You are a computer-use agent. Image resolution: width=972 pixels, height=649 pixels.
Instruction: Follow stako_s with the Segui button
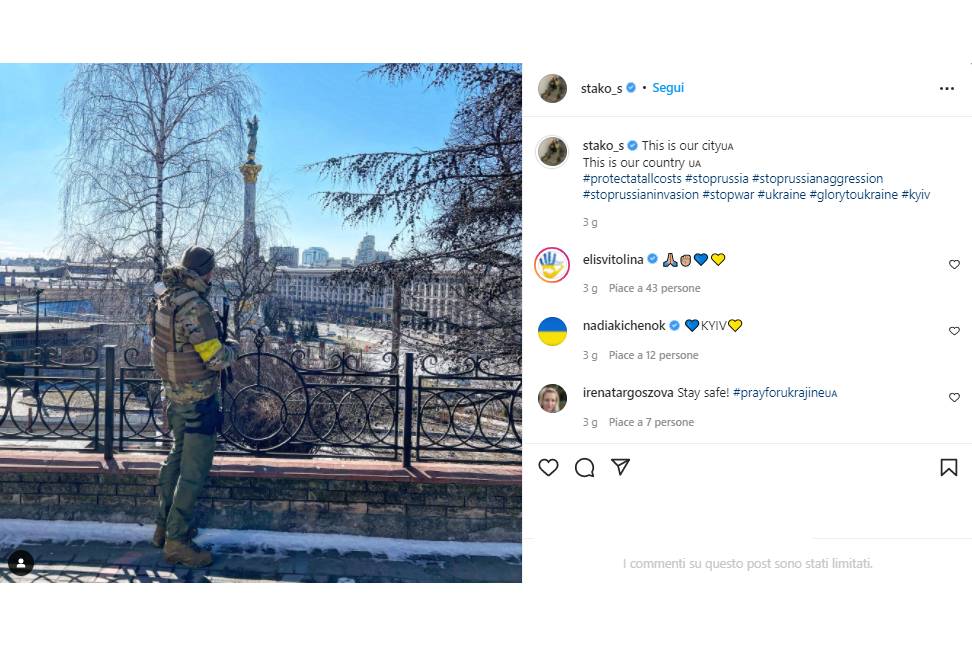(x=668, y=88)
